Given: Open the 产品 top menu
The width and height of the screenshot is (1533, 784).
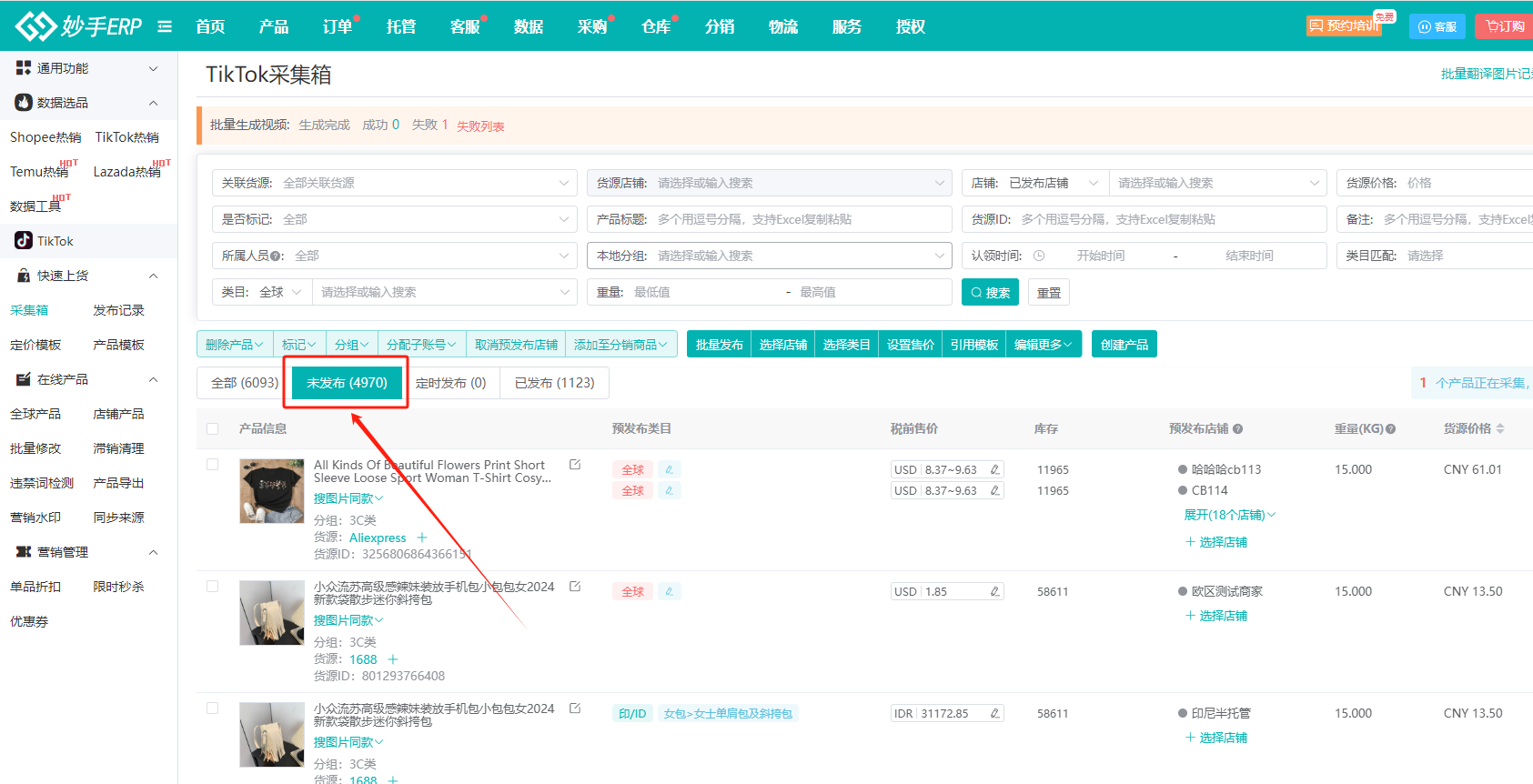Looking at the screenshot, I should click(274, 26).
